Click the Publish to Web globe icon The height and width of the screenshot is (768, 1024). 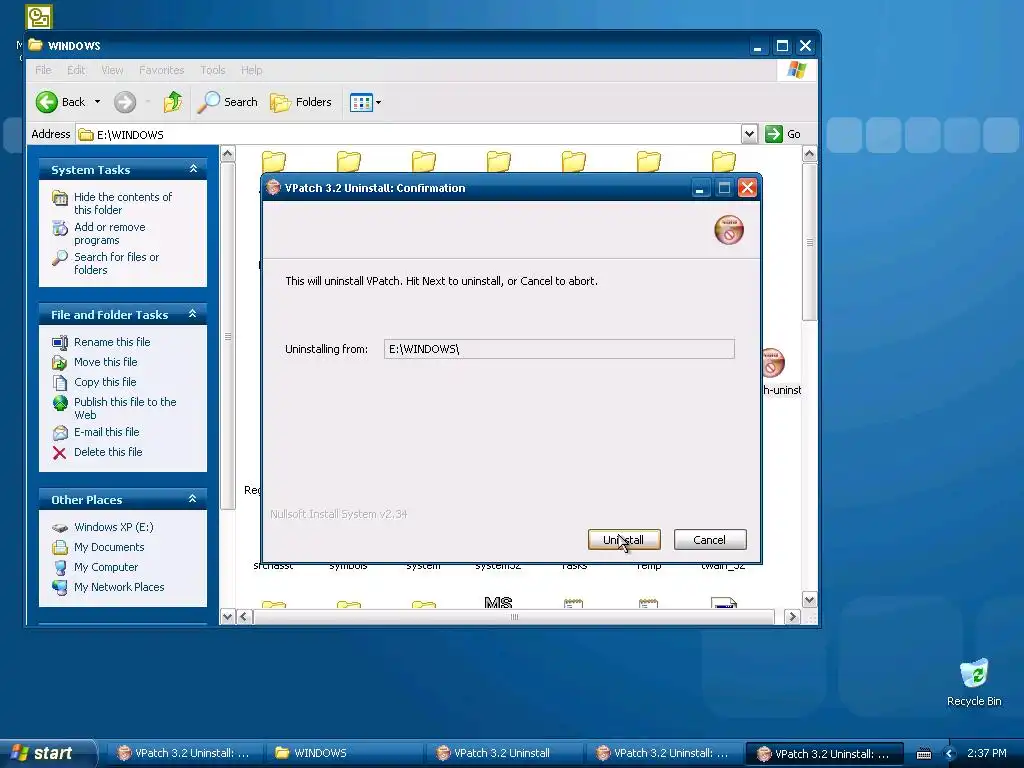point(59,402)
